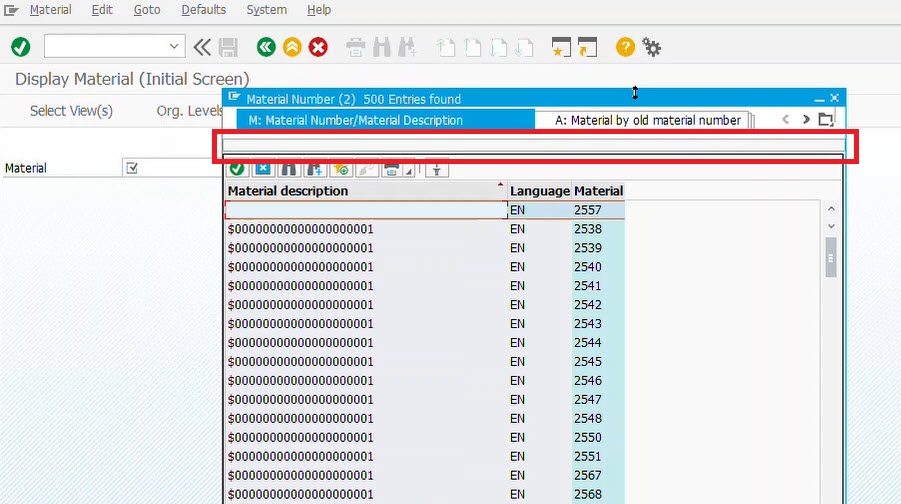Select the empty description cell for material 2557
The height and width of the screenshot is (504, 901).
[x=366, y=210]
